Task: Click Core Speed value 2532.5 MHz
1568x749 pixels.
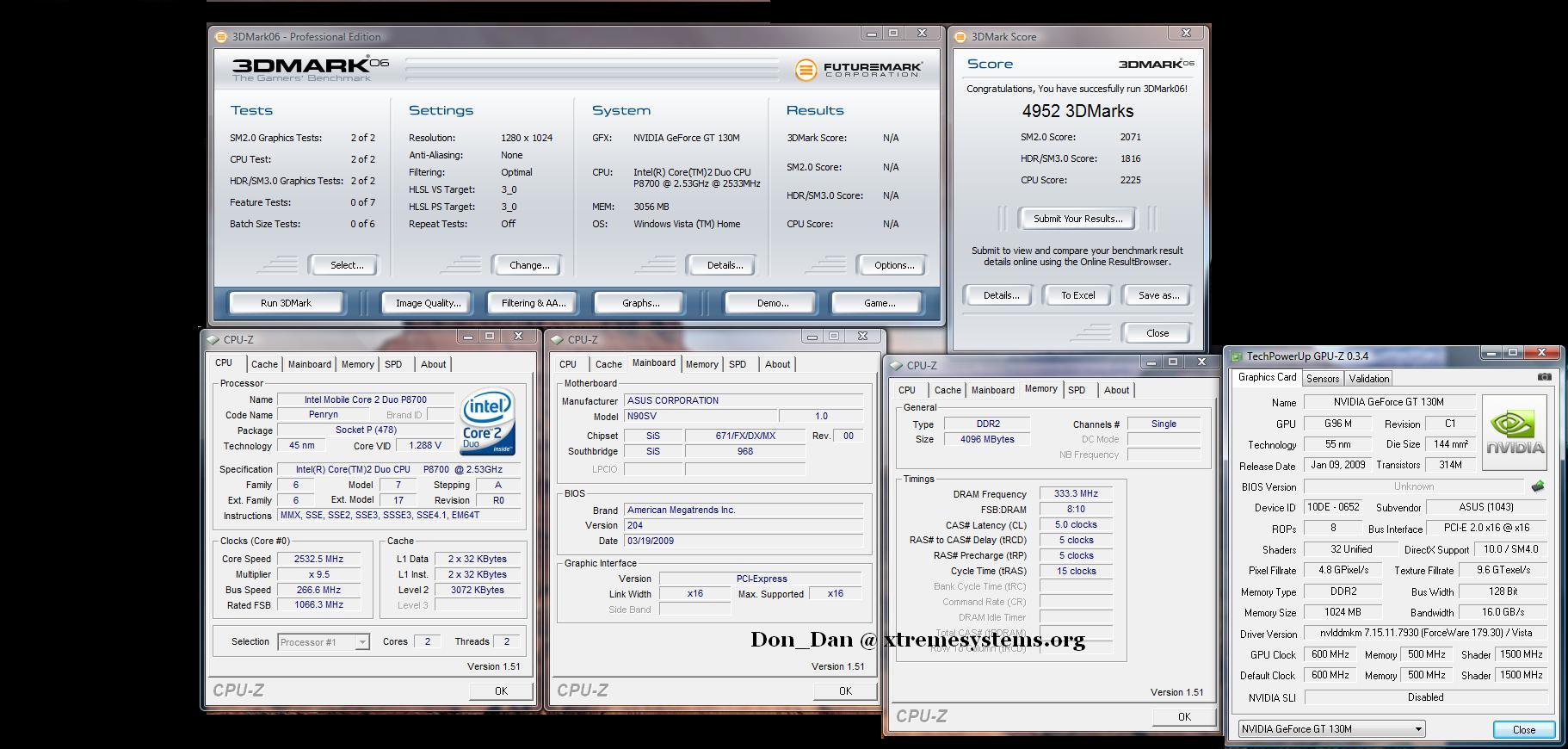Action: point(318,559)
